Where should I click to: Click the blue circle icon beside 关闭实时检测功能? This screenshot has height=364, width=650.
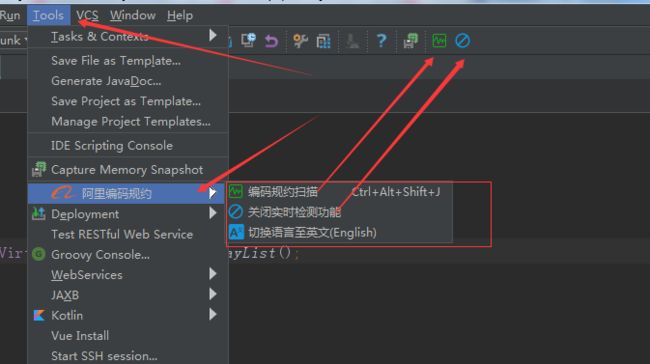(236, 211)
